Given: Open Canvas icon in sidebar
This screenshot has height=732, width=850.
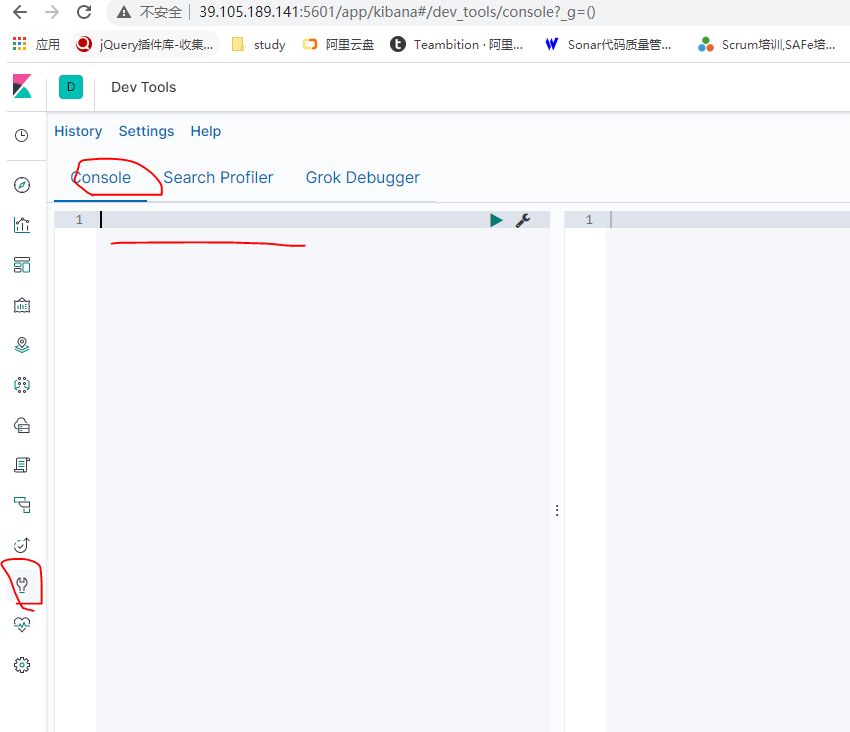Looking at the screenshot, I should point(22,305).
